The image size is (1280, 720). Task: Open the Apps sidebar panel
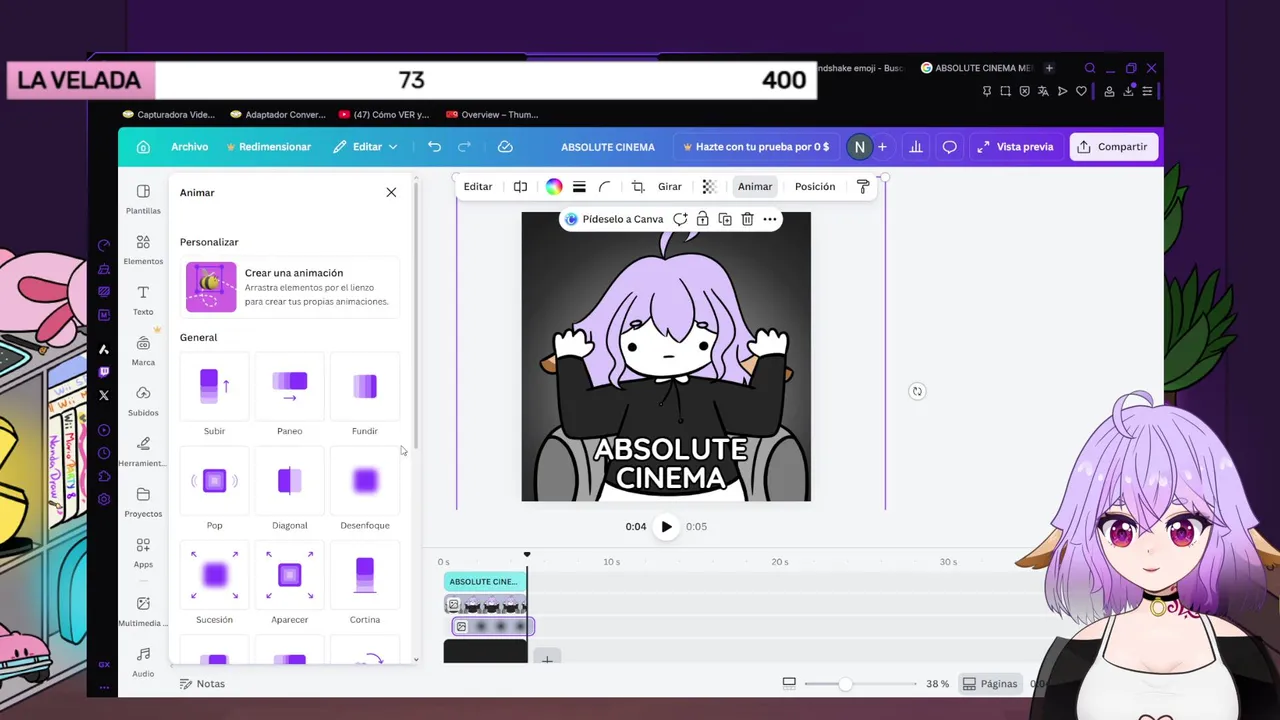[x=143, y=552]
